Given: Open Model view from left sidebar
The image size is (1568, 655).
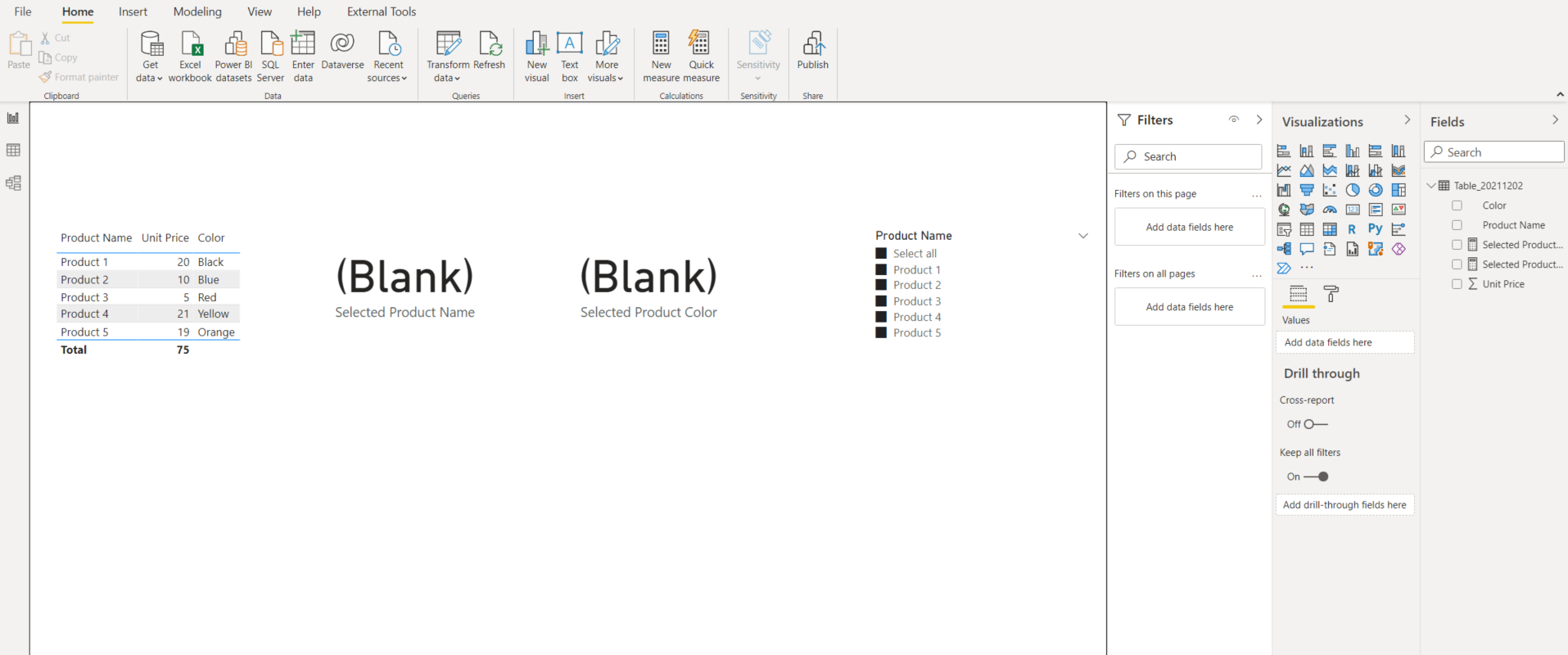Looking at the screenshot, I should click(x=13, y=183).
